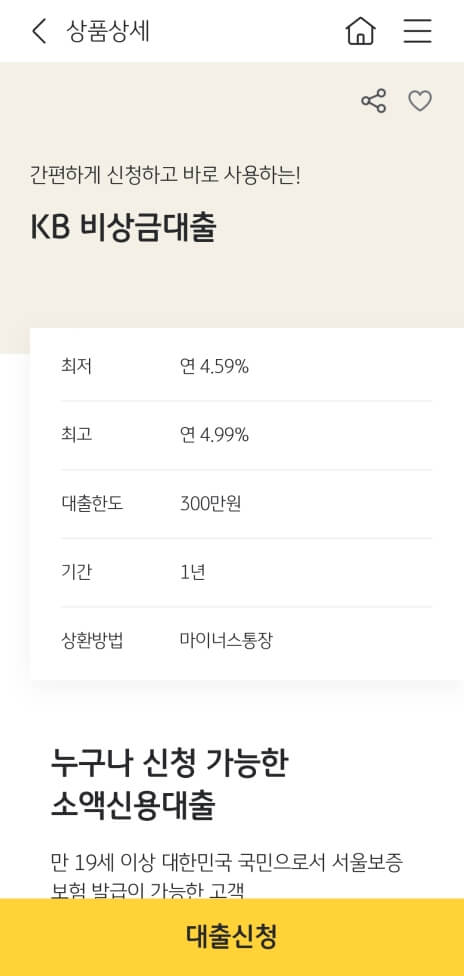
Task: Click the 기간 1년 row
Action: 247,572
